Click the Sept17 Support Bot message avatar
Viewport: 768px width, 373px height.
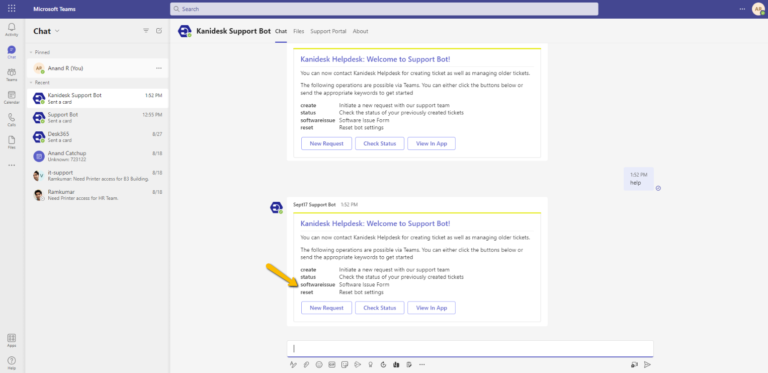pos(277,208)
